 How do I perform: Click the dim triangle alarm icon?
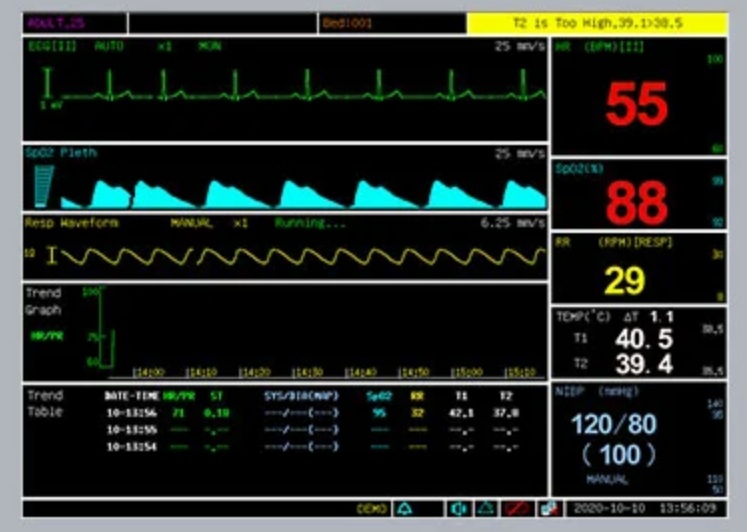tap(485, 509)
